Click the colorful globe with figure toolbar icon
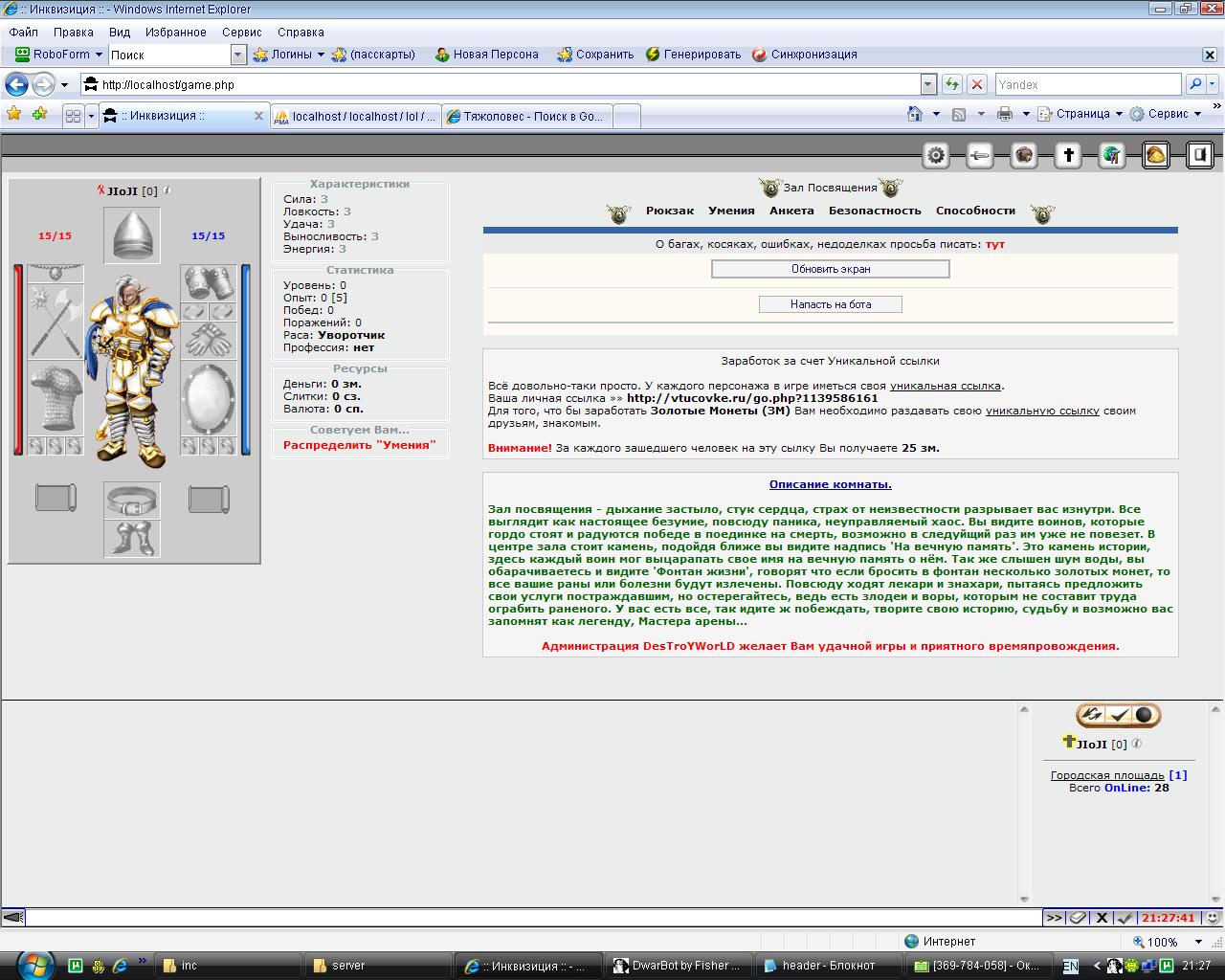This screenshot has height=980, width=1225. click(1112, 155)
